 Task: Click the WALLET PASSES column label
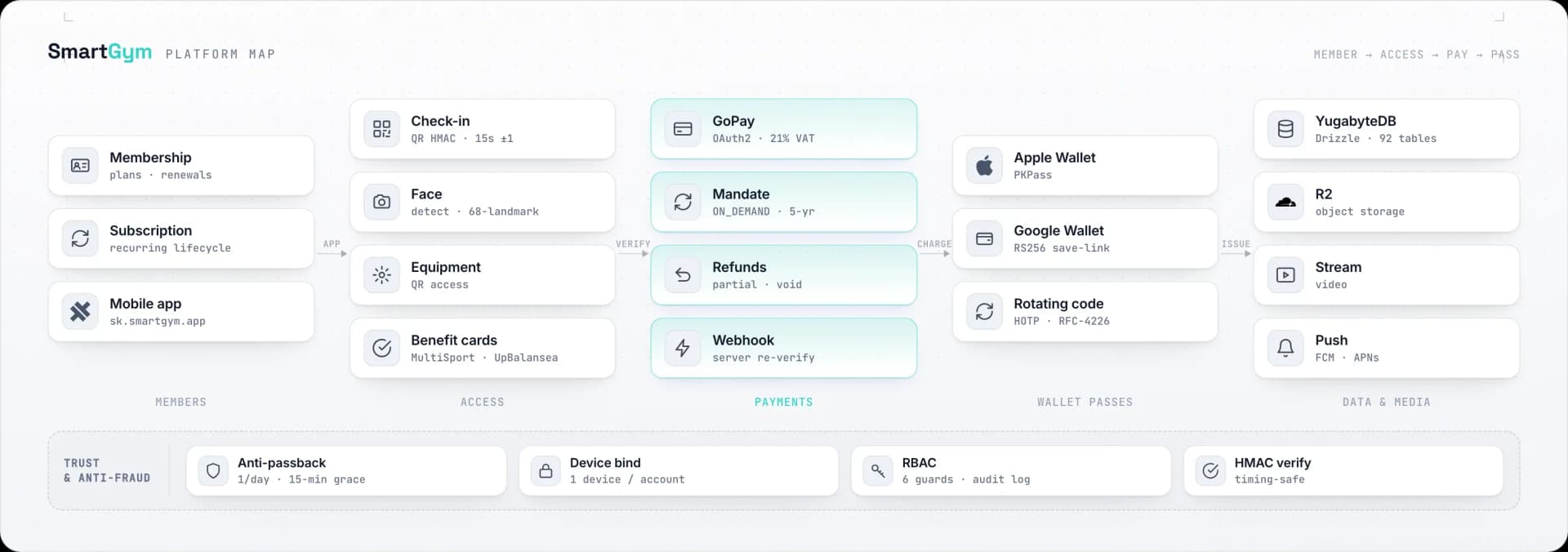(1085, 402)
